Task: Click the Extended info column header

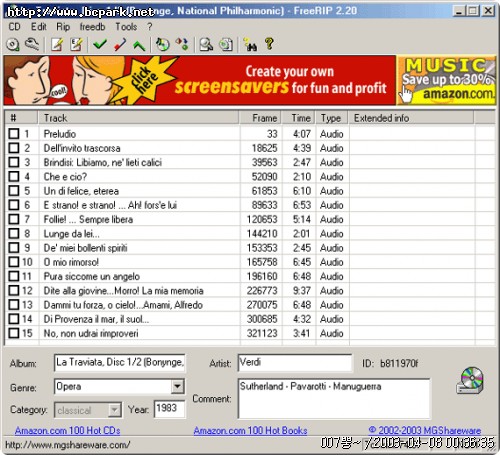Action: click(x=411, y=118)
